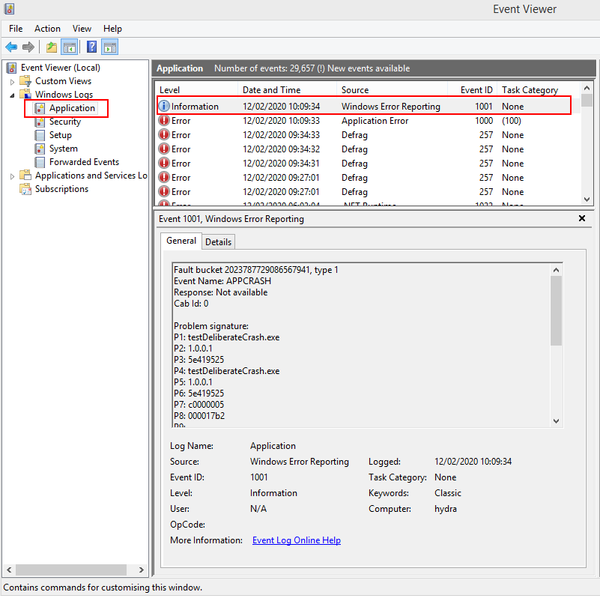Viewport: 600px width, 596px height.
Task: Select the Application Error event row
Action: click(x=374, y=121)
